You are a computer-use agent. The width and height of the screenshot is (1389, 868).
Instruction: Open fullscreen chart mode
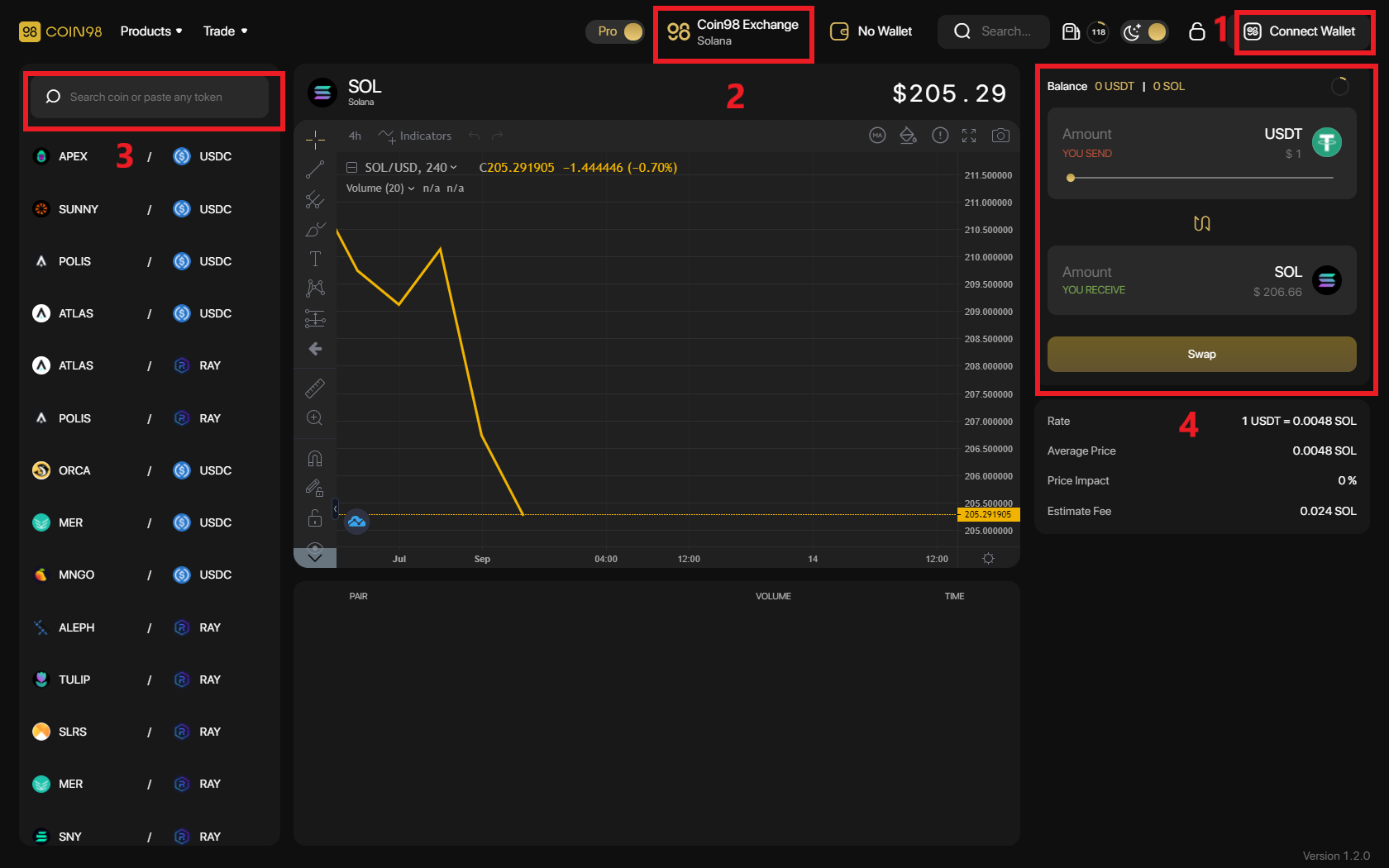pyautogui.click(x=969, y=136)
